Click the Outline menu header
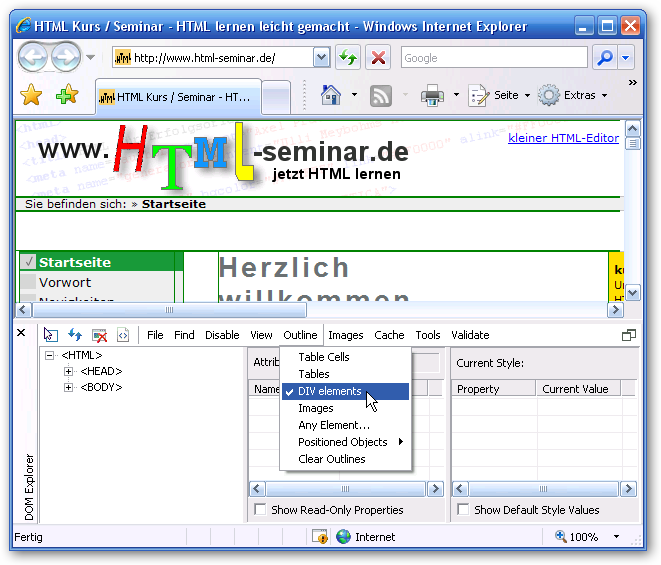 300,335
